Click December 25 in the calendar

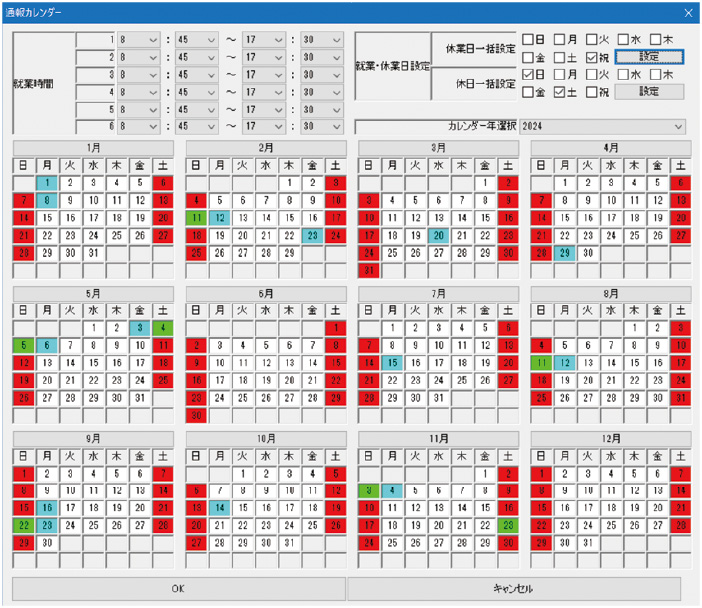click(x=610, y=523)
